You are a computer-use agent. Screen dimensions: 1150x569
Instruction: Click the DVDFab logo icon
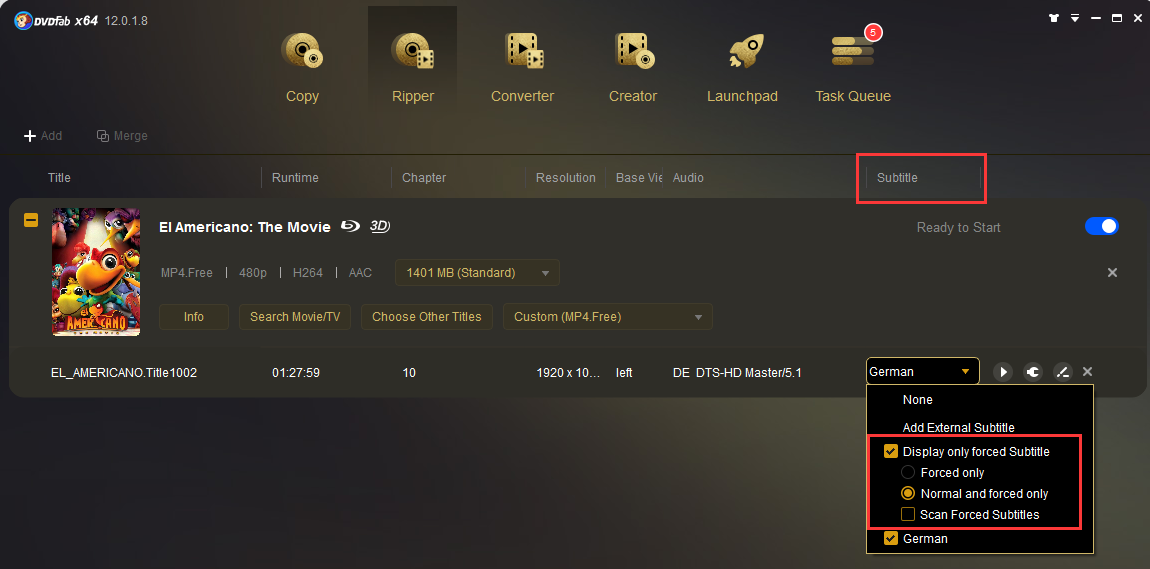click(x=23, y=20)
